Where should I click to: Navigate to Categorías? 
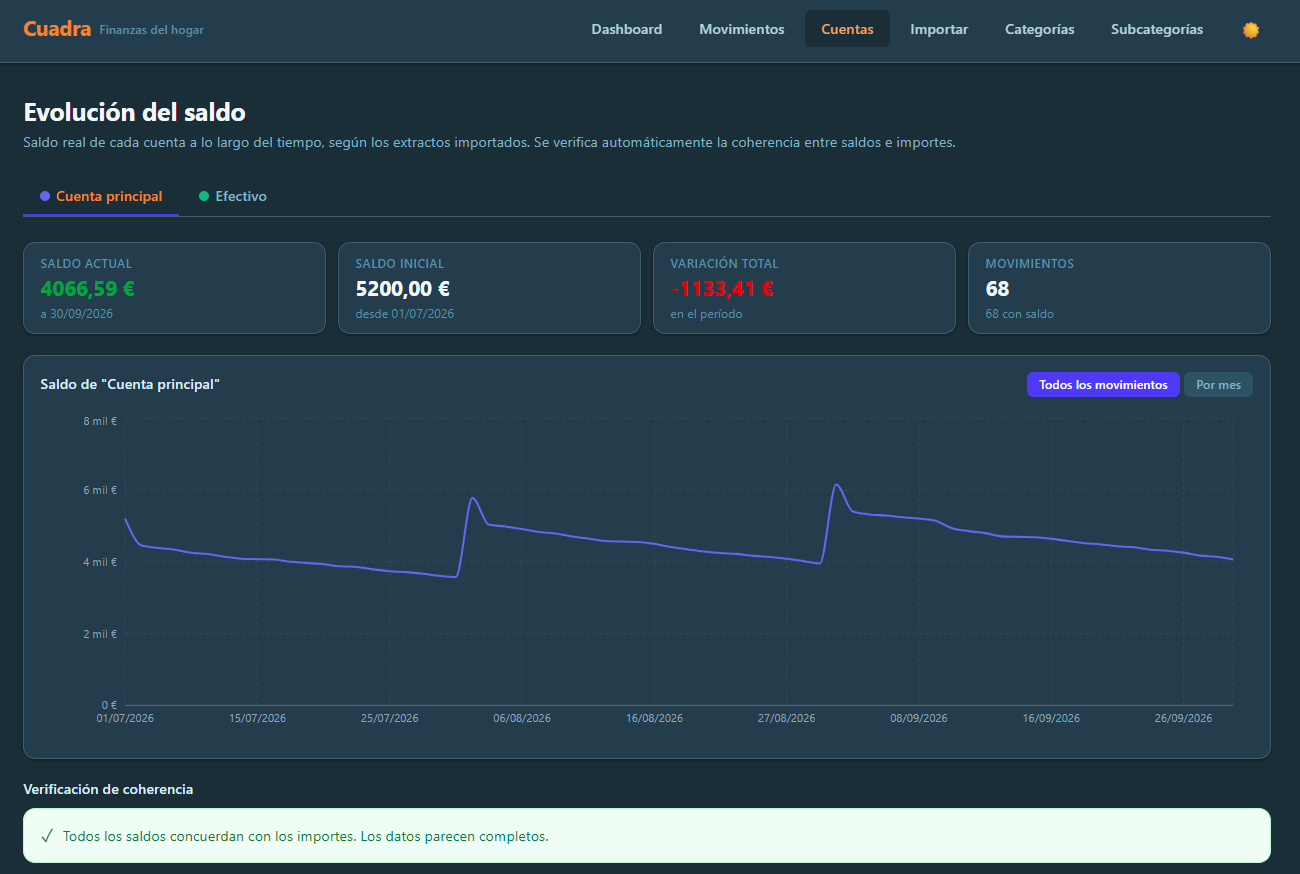[1040, 29]
